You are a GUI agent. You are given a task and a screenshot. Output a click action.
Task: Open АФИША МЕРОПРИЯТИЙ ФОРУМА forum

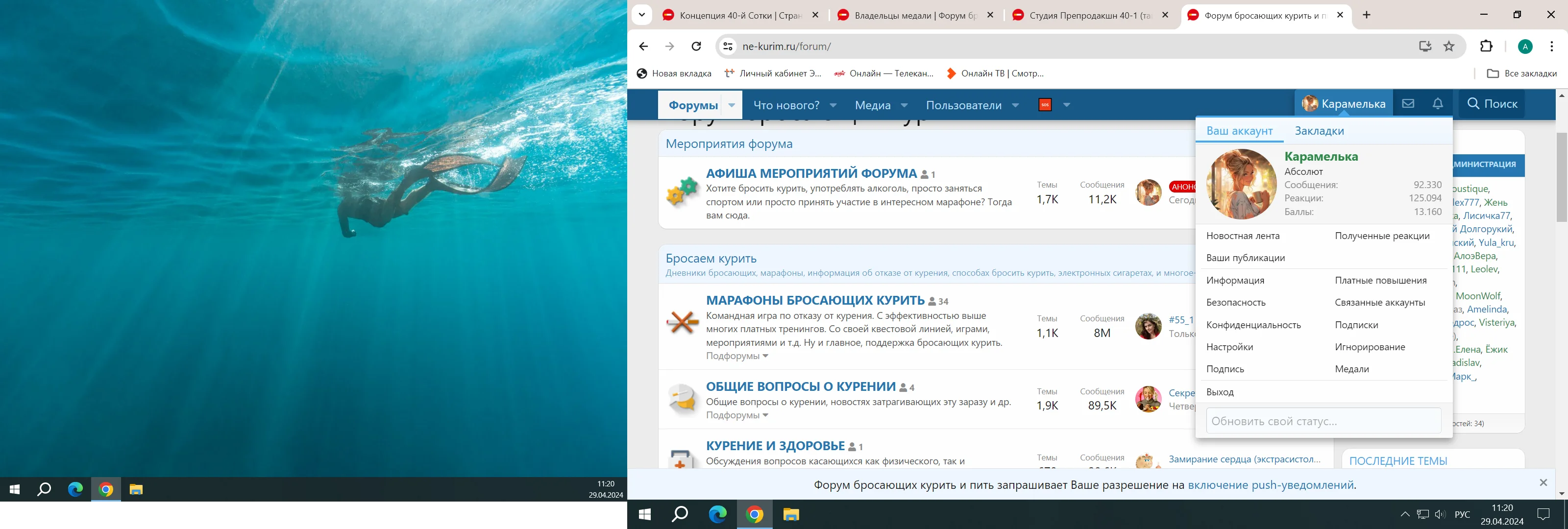tap(811, 173)
